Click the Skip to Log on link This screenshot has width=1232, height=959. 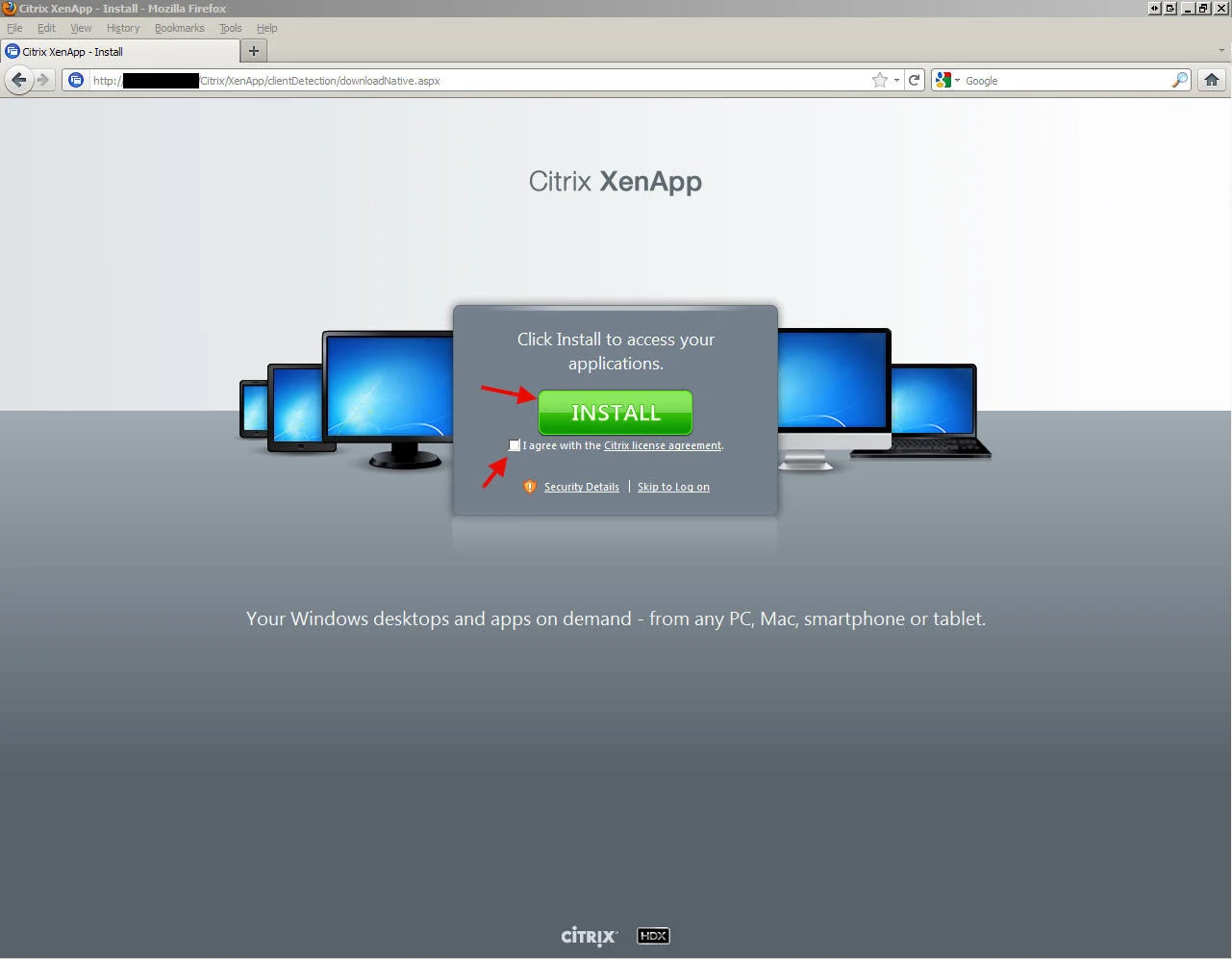[673, 487]
